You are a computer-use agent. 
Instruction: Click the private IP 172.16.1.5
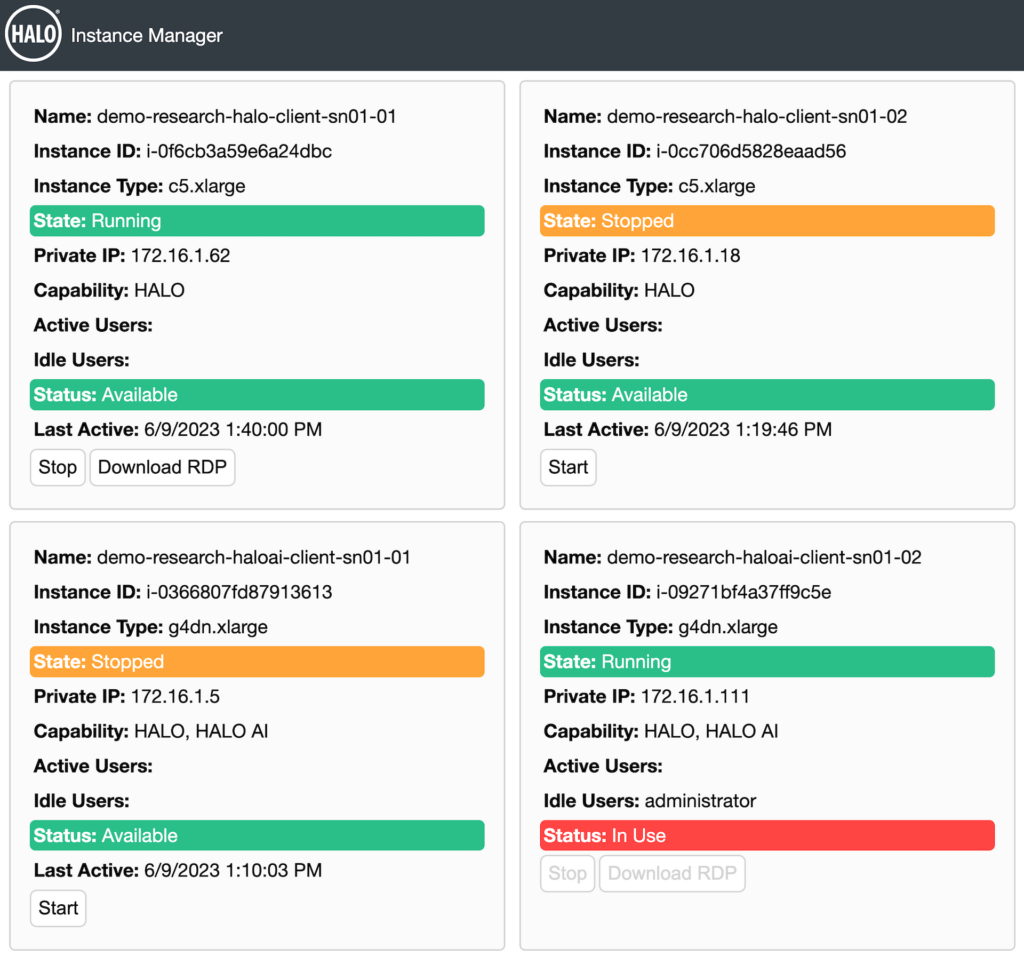(176, 697)
